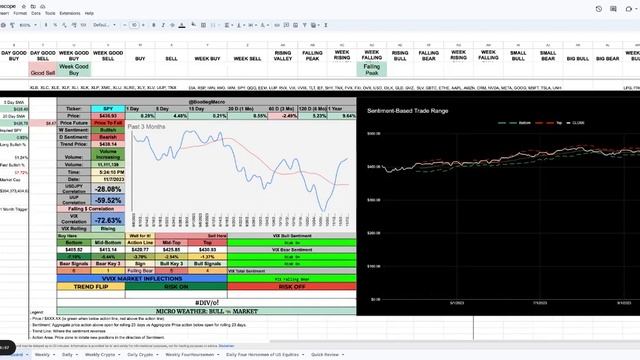Activate the paint format tool

(x=13, y=25)
